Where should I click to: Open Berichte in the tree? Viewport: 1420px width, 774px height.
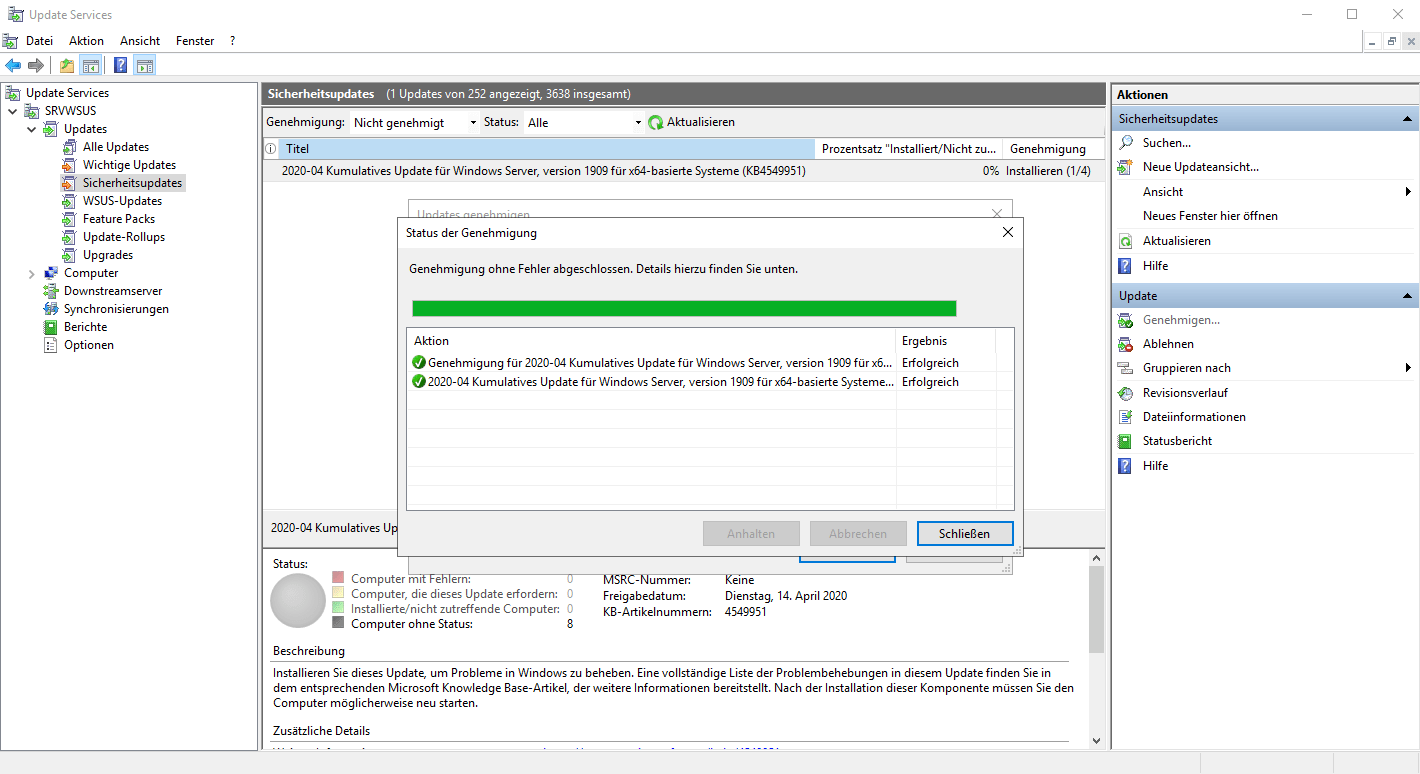click(85, 327)
